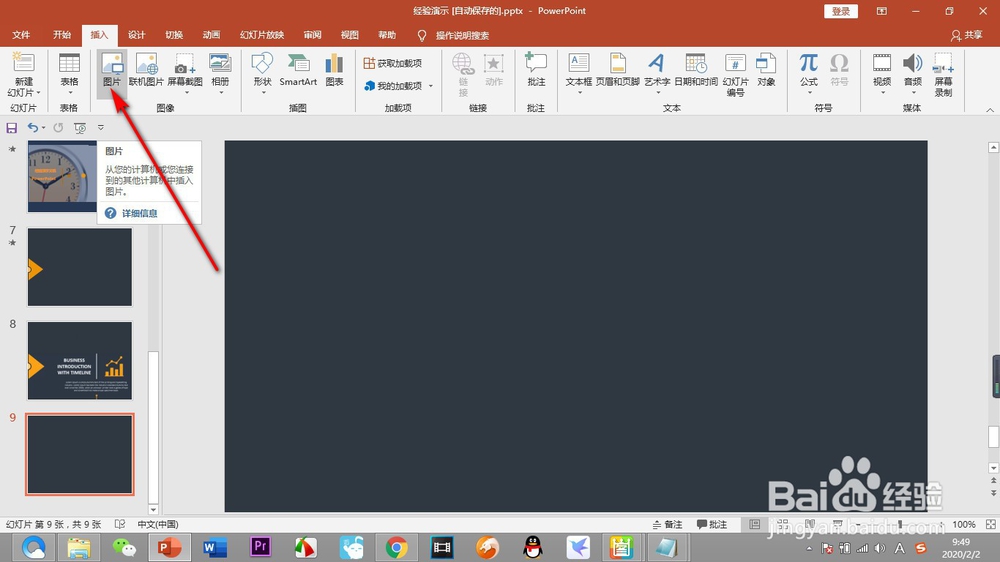Select slide 8 thumbnail with chart icon
The width and height of the screenshot is (1000, 562).
coord(80,360)
